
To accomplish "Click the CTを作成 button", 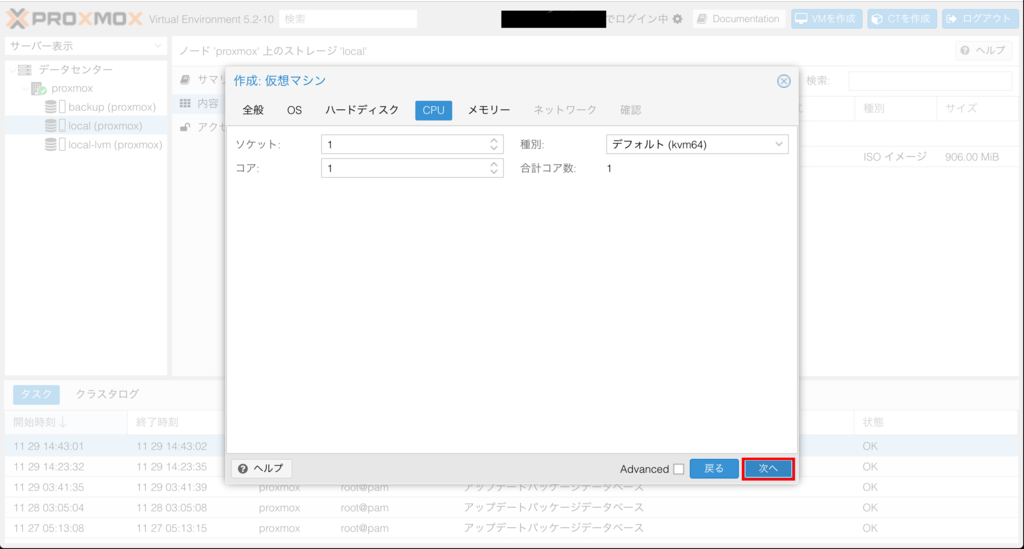I will [x=902, y=19].
